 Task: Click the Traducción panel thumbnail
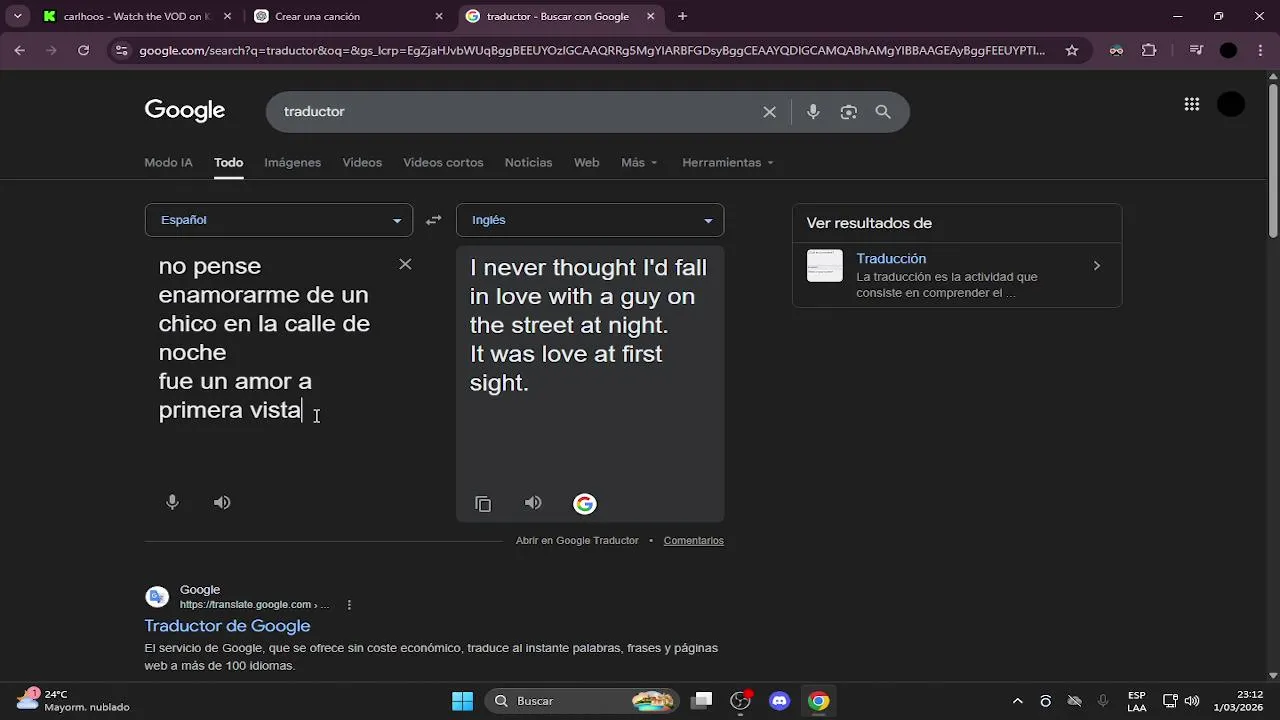click(825, 266)
